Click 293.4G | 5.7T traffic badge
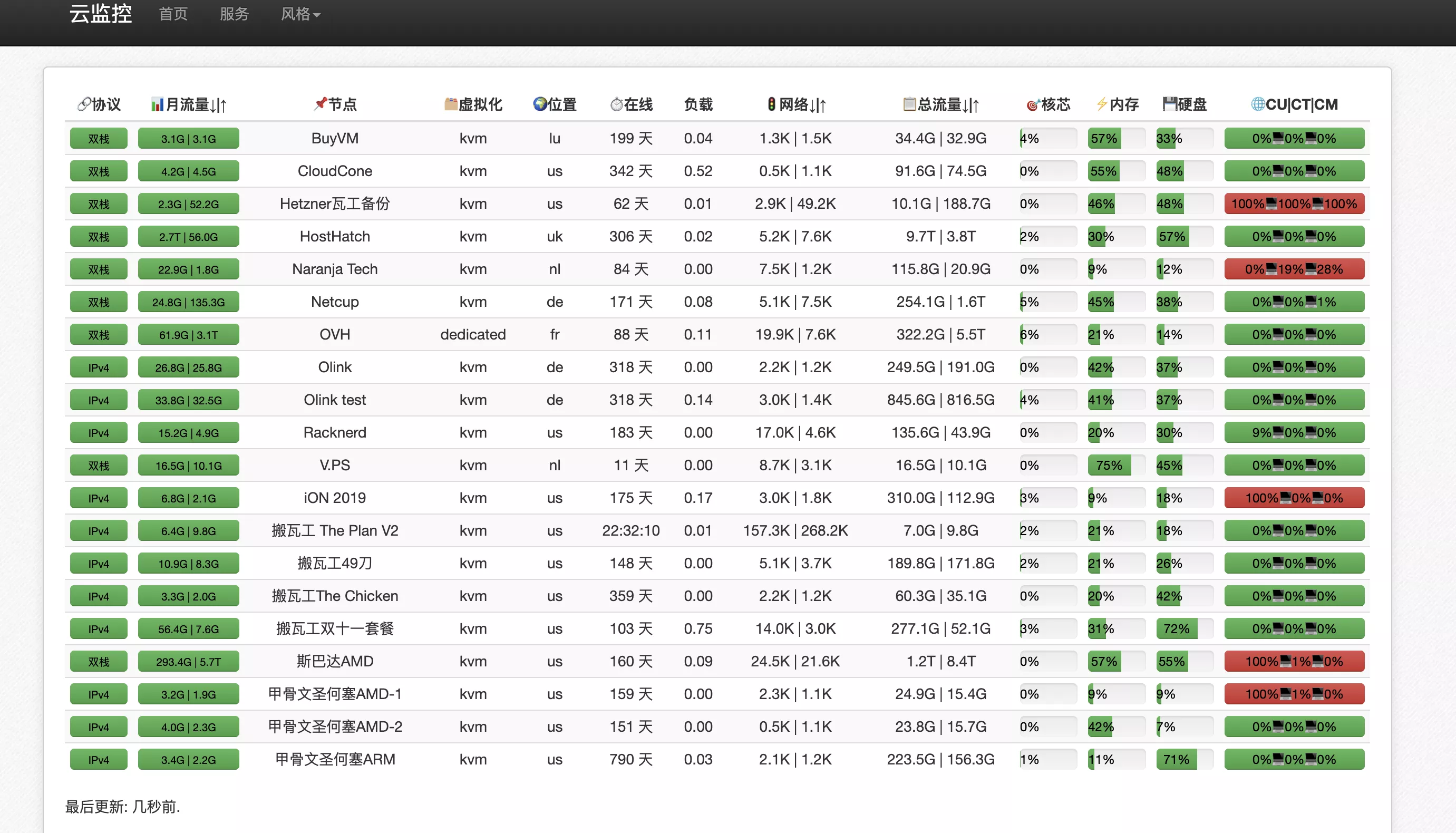 (188, 662)
